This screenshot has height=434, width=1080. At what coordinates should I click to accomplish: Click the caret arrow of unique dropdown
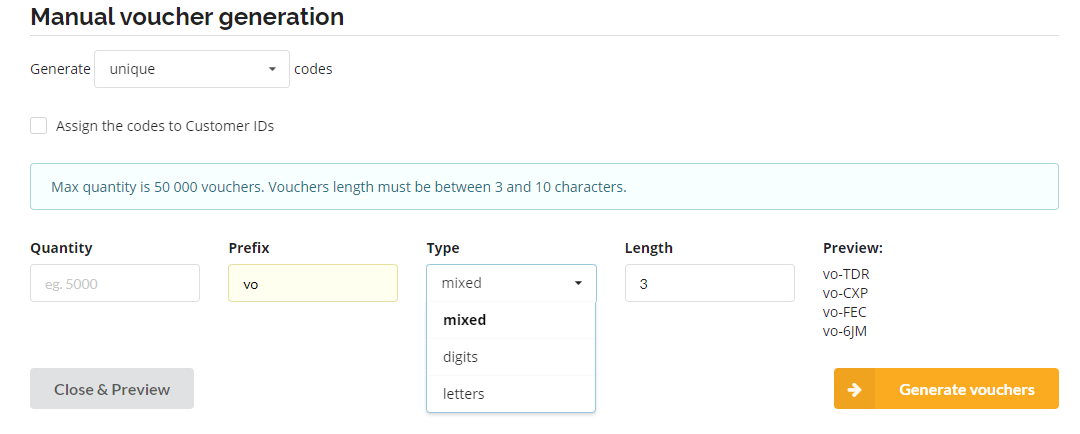tap(272, 70)
